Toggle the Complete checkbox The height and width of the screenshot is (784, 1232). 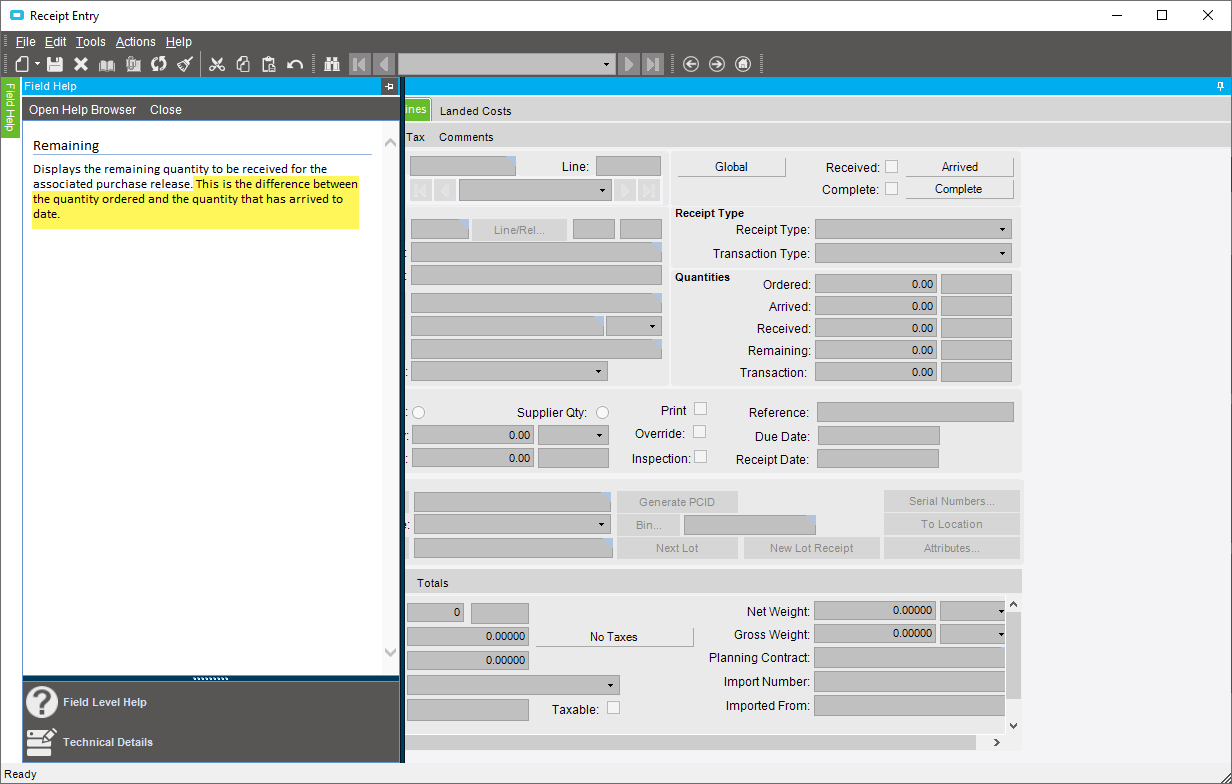892,189
